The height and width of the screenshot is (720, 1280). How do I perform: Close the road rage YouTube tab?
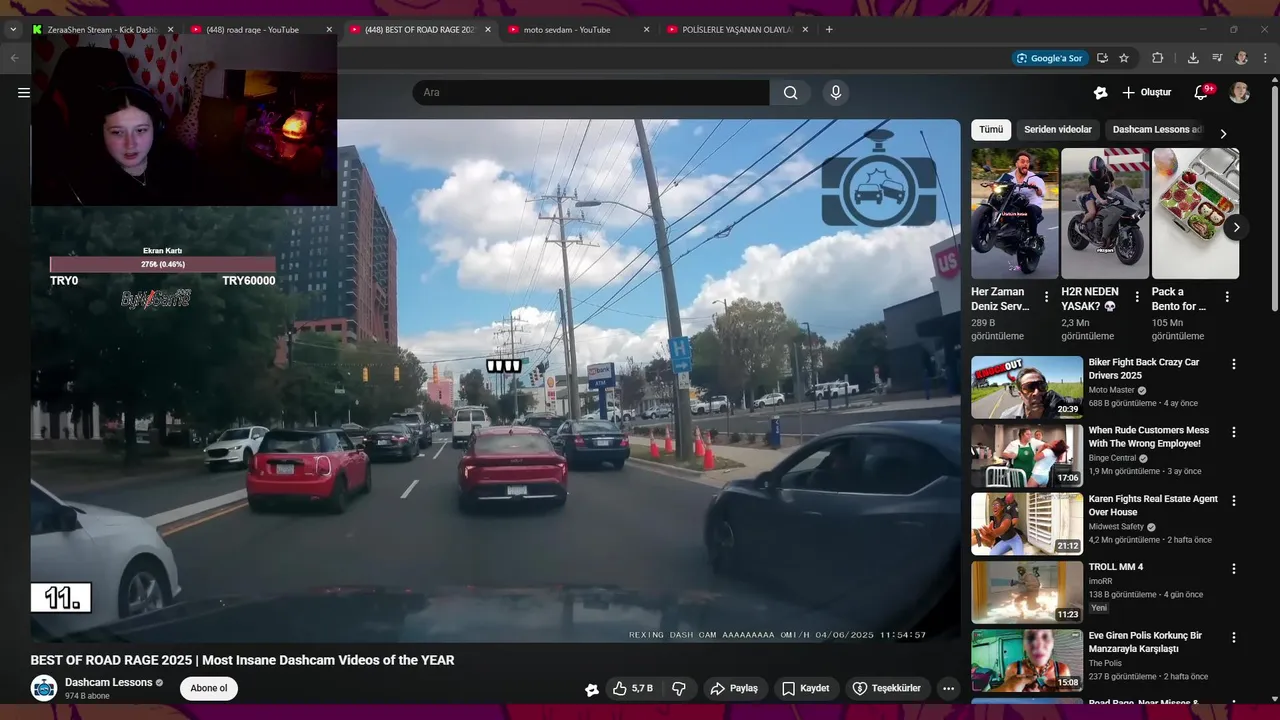pos(329,30)
